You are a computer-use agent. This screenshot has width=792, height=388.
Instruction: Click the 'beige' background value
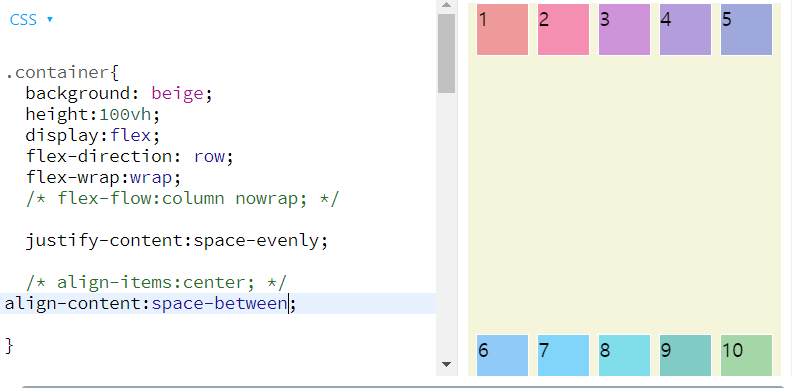click(x=177, y=94)
